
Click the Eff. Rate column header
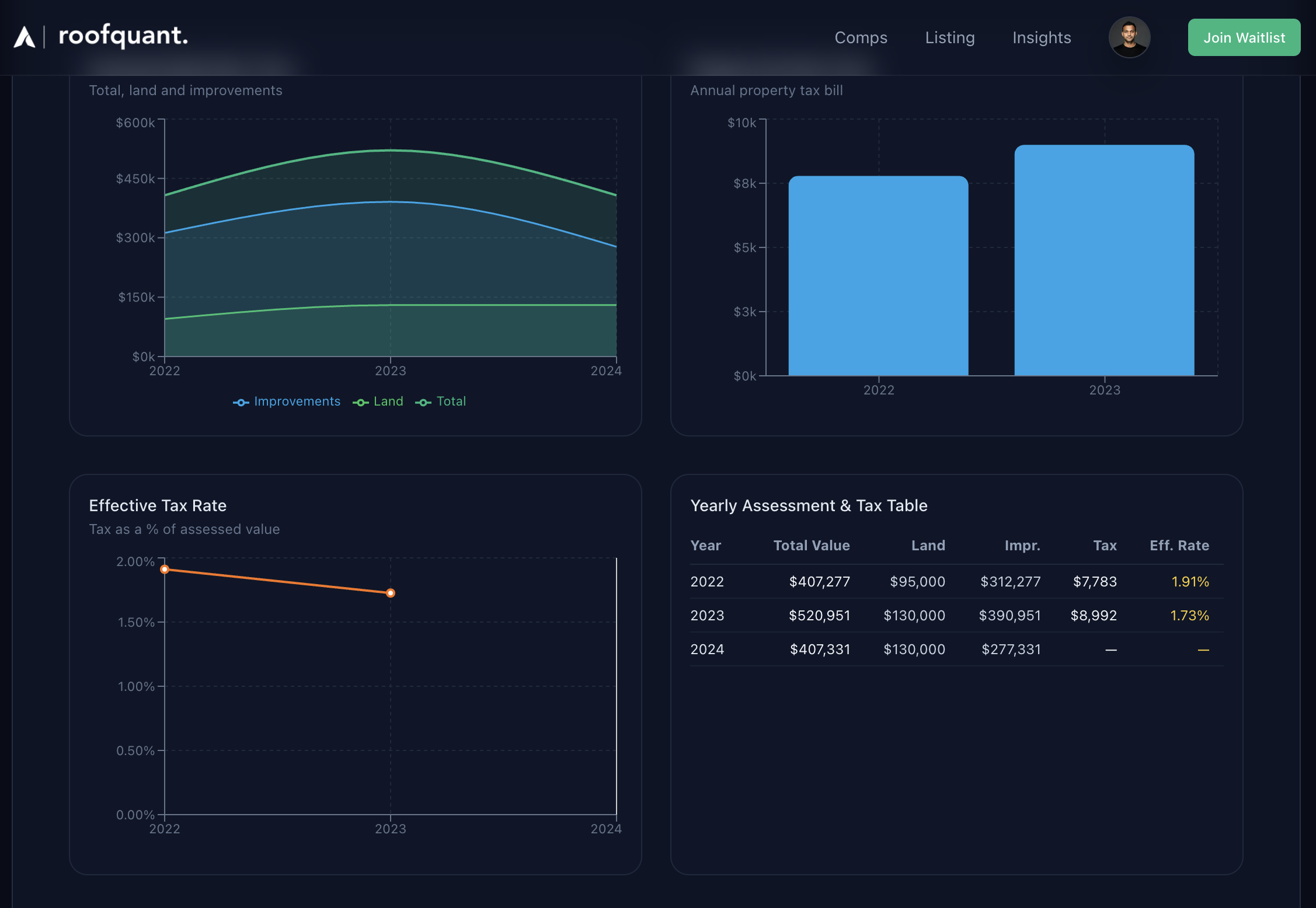coord(1179,546)
